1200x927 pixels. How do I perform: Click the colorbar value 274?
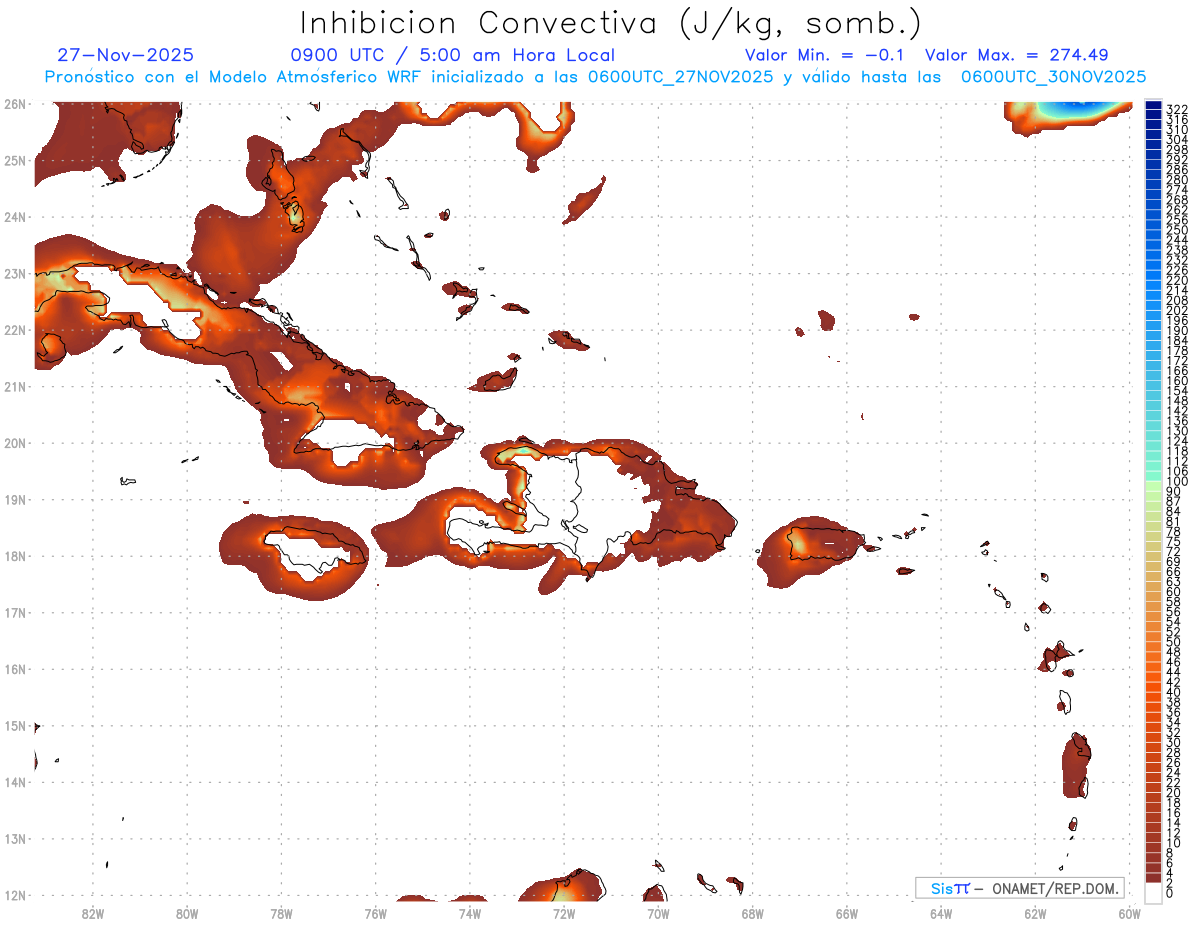pyautogui.click(x=1177, y=189)
